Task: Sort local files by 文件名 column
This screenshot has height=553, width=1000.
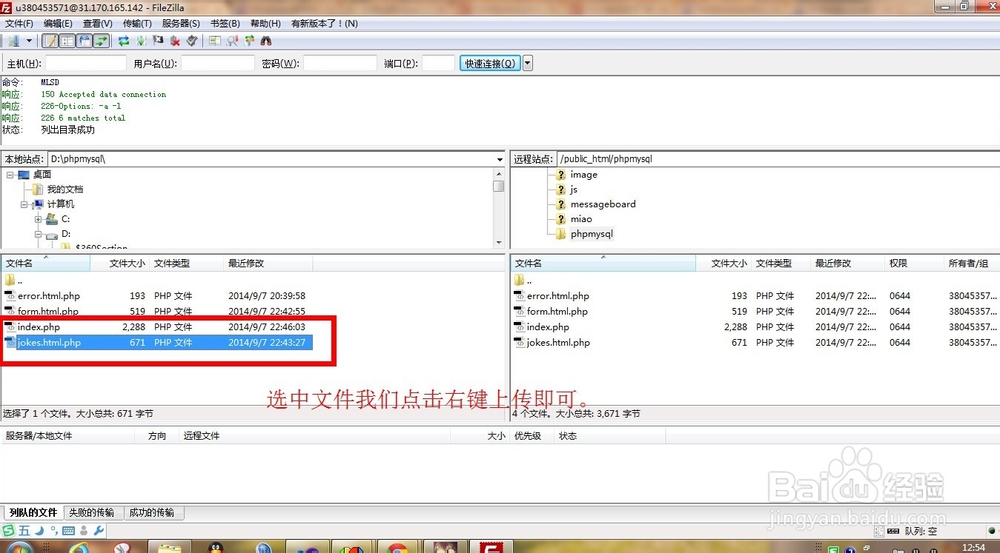Action: [x=46, y=263]
